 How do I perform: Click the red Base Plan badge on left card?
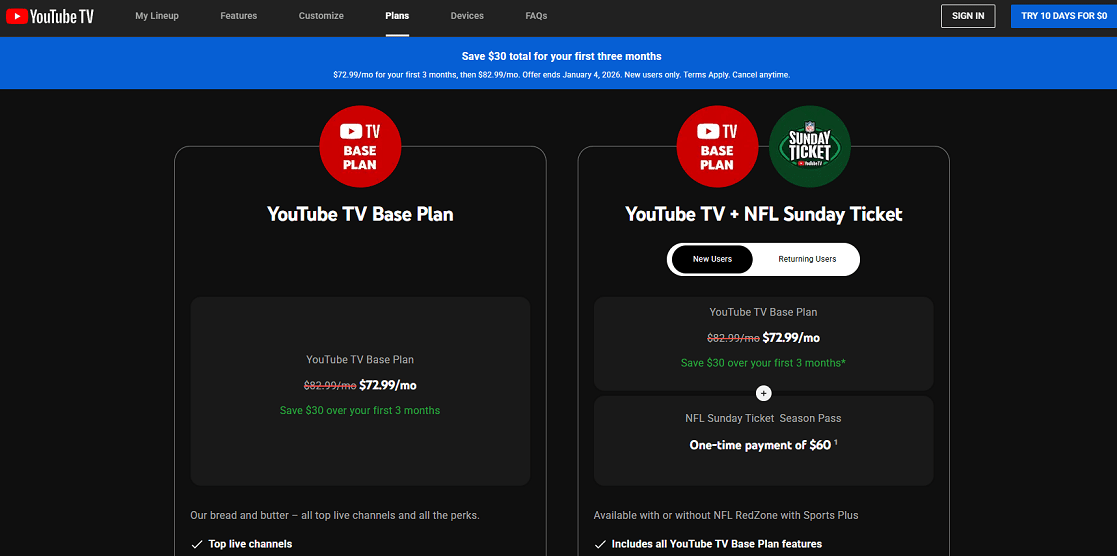tap(360, 146)
